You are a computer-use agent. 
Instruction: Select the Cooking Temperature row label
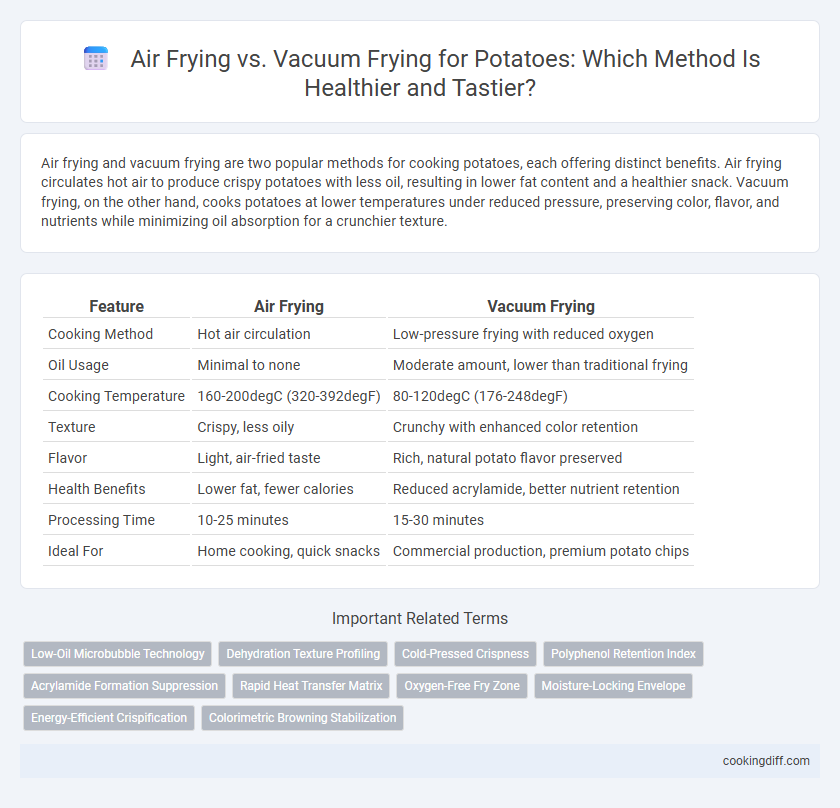pos(116,396)
